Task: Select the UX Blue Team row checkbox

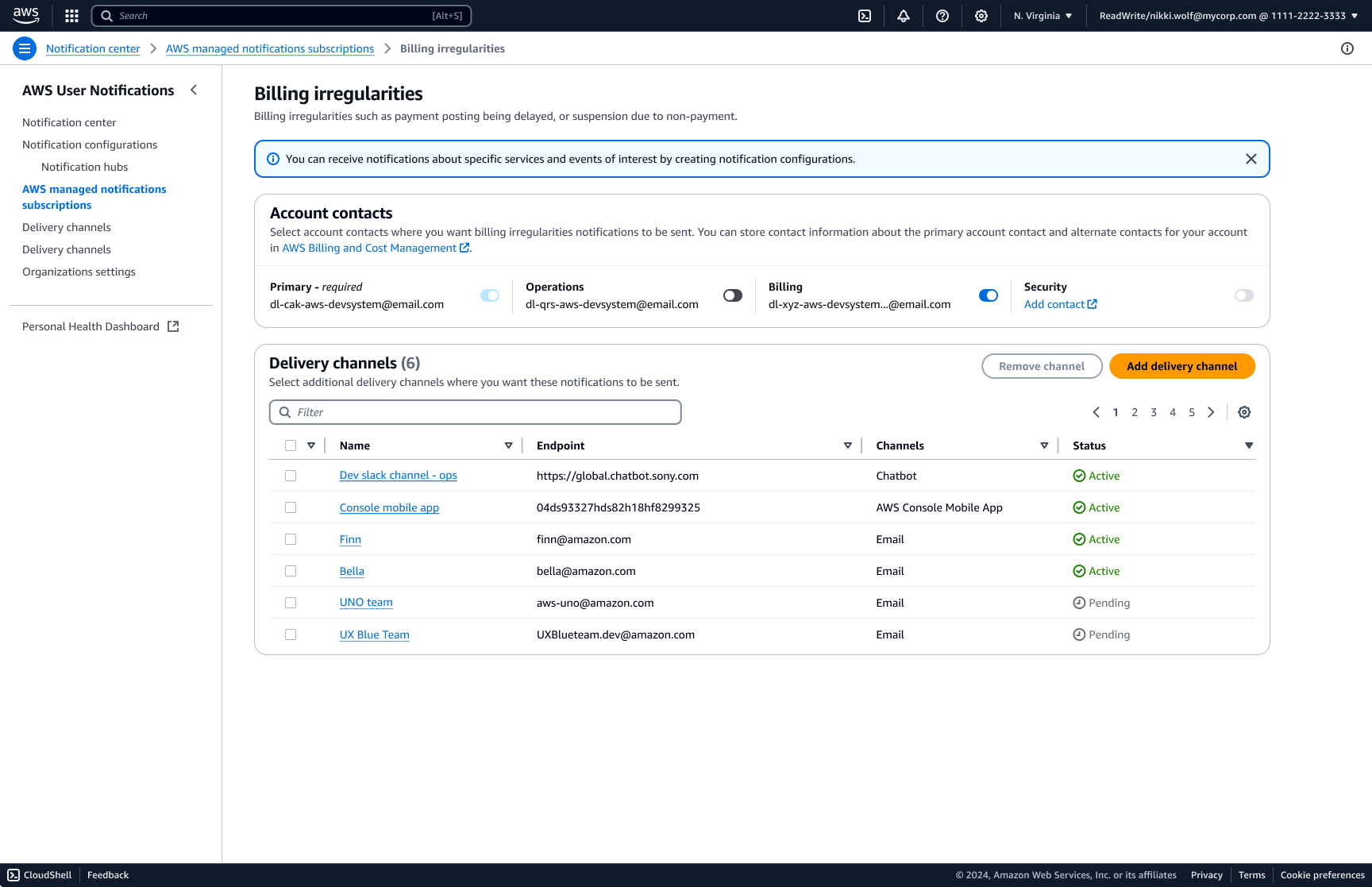Action: pyautogui.click(x=291, y=634)
